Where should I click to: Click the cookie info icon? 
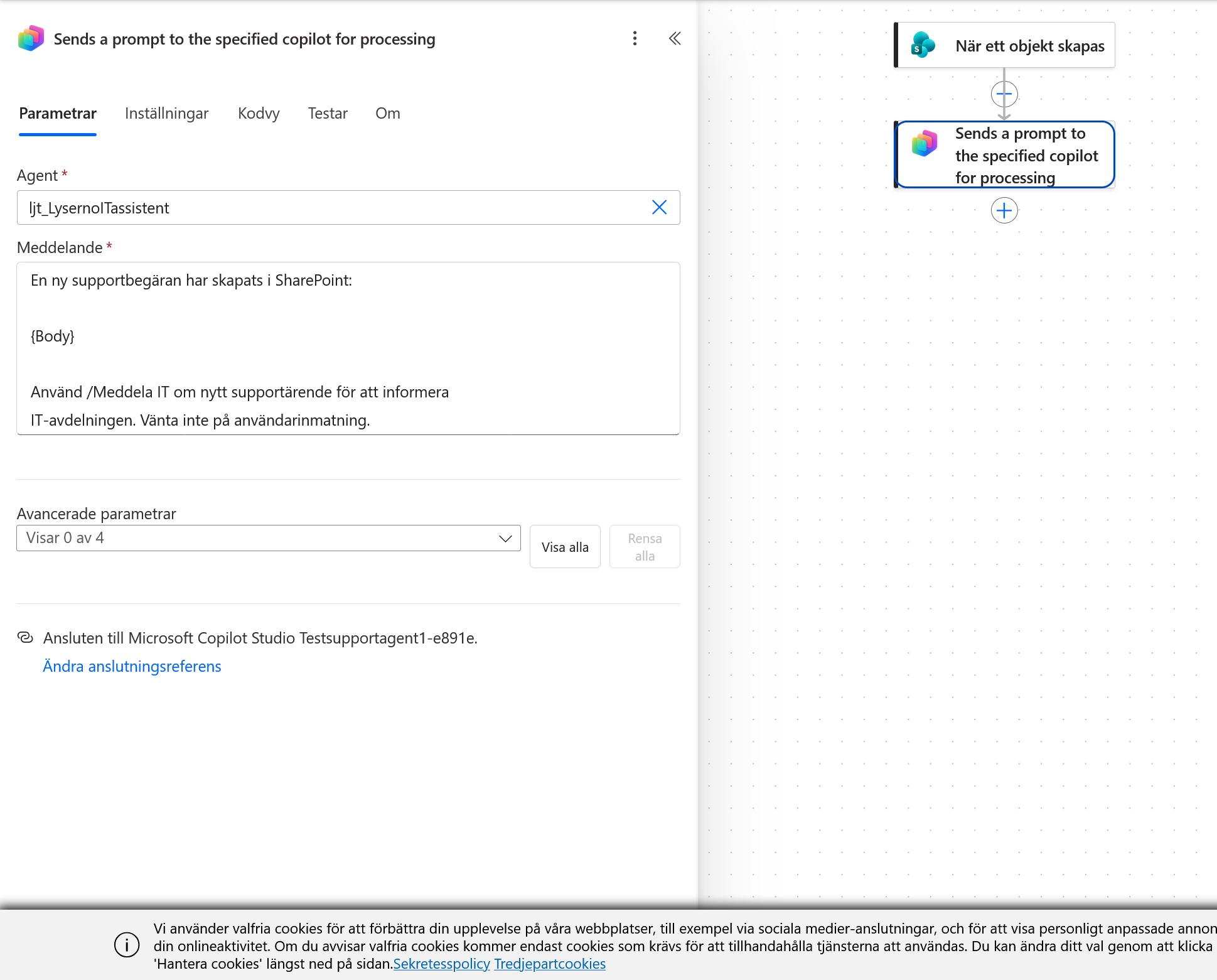point(127,945)
